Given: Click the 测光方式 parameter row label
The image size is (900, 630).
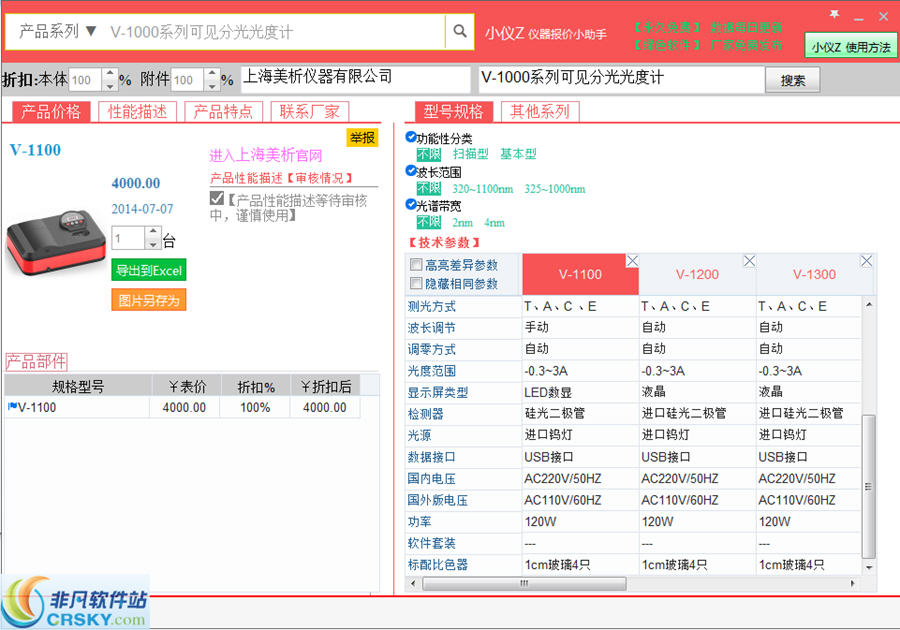Looking at the screenshot, I should pos(432,306).
